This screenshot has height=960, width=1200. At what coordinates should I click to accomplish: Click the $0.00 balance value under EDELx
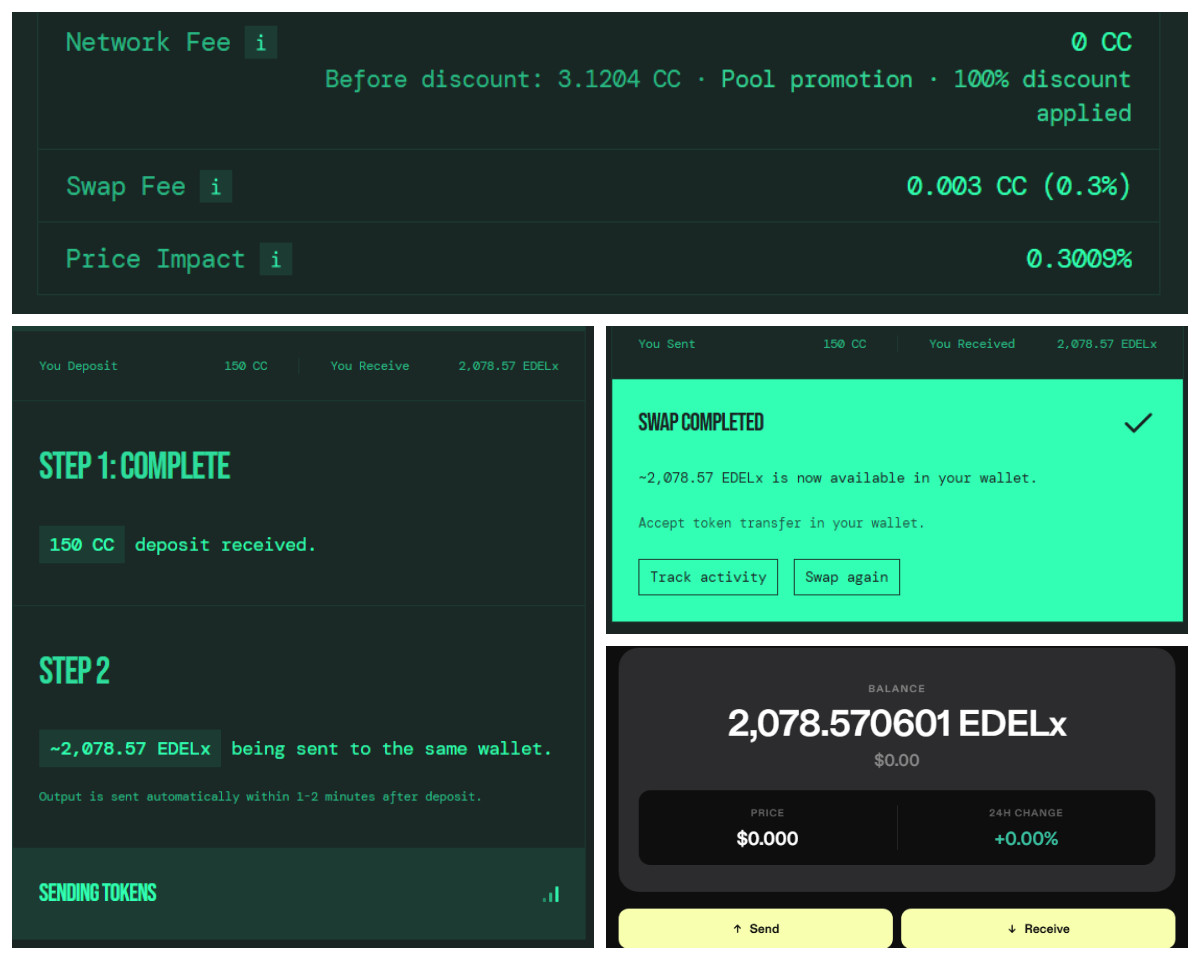pyautogui.click(x=897, y=761)
